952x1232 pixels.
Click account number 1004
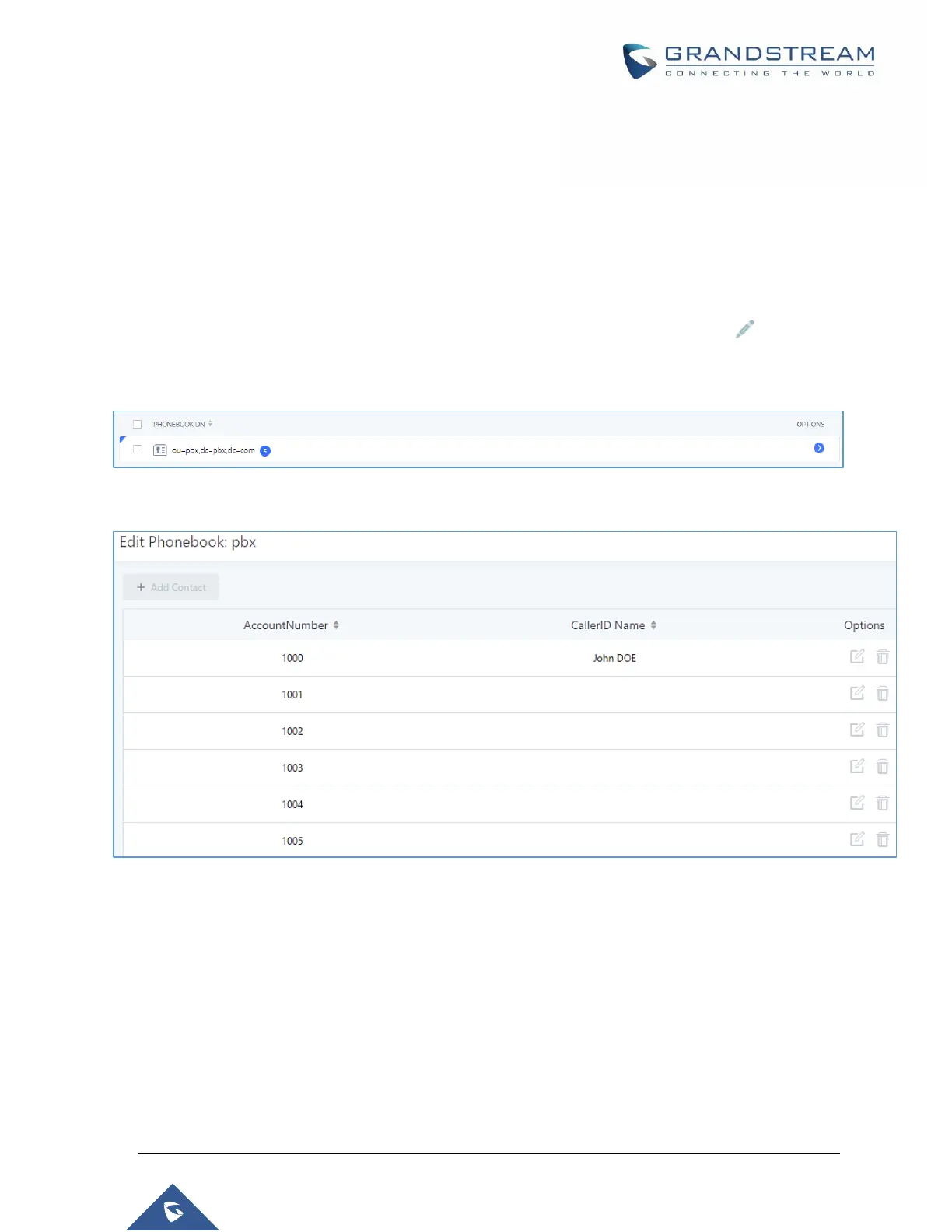pos(292,804)
